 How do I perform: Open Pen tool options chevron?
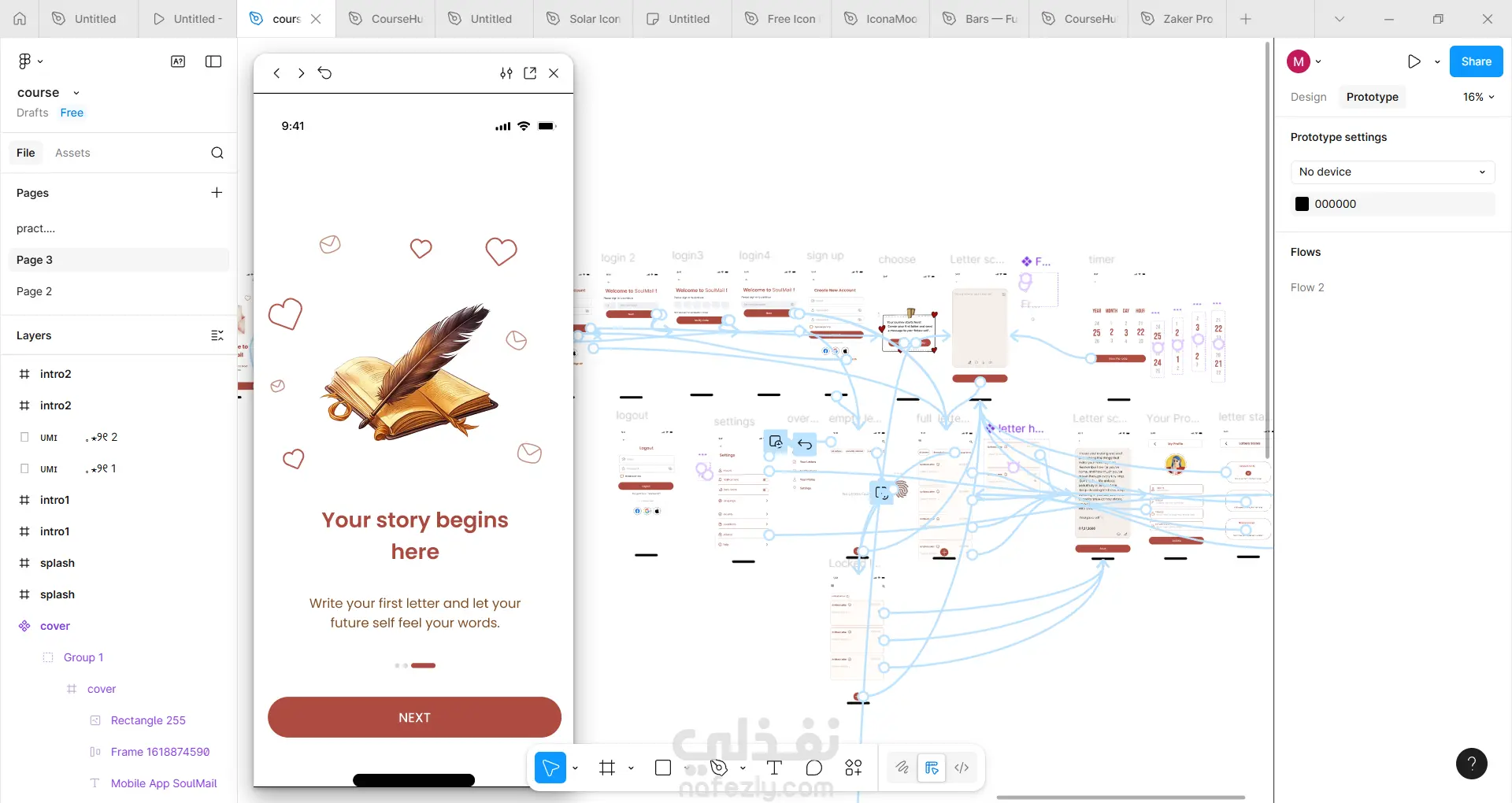coord(743,768)
